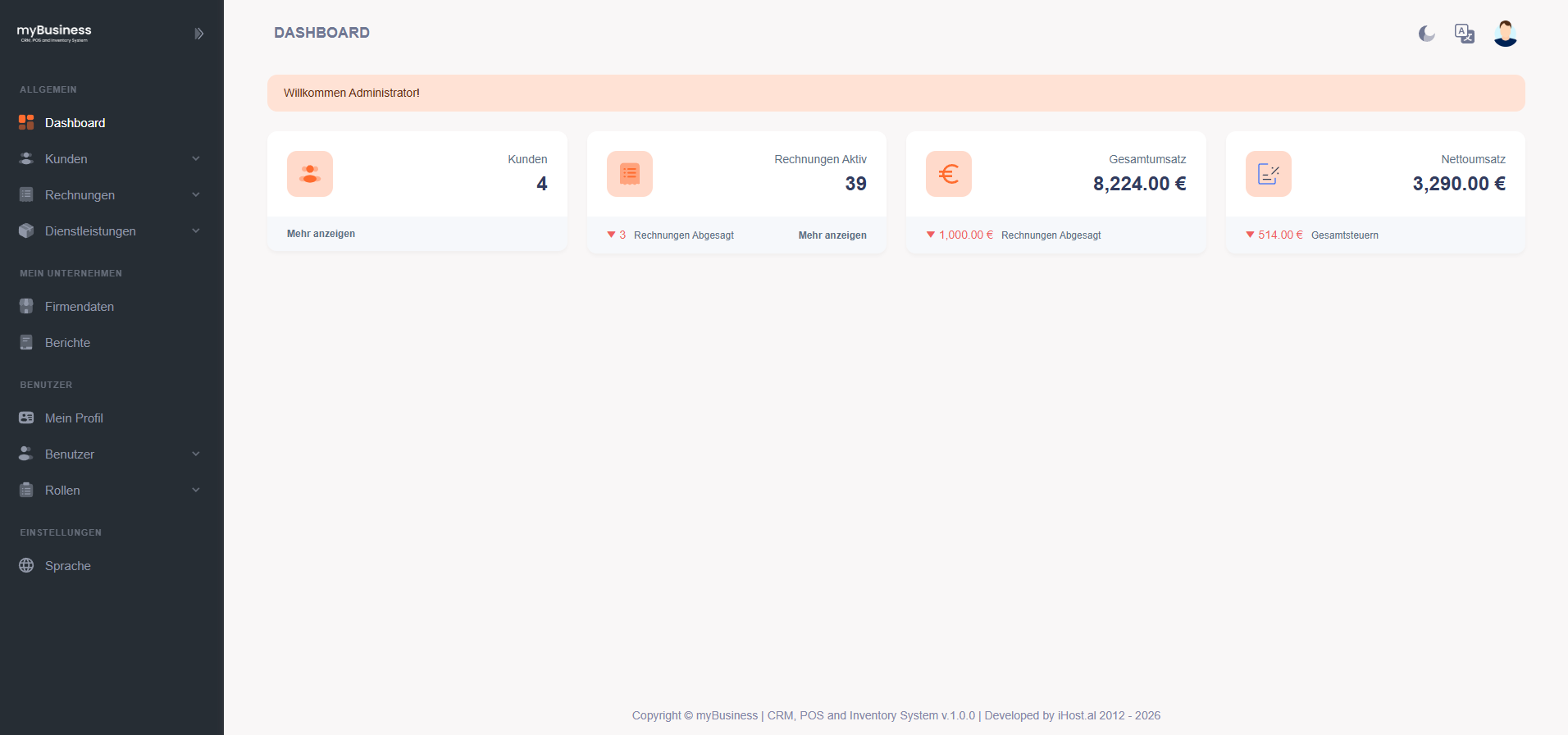The height and width of the screenshot is (735, 1568).
Task: Click the Gesamtumsatz value 8,224.00 €
Action: [x=1140, y=184]
